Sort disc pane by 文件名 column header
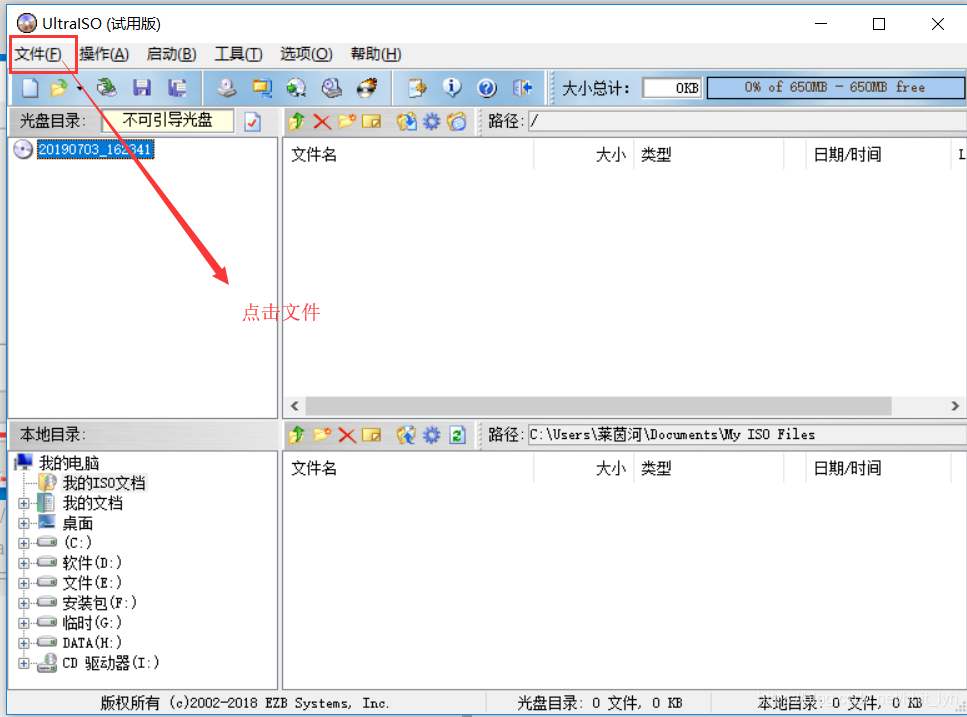This screenshot has width=967, height=717. 408,154
